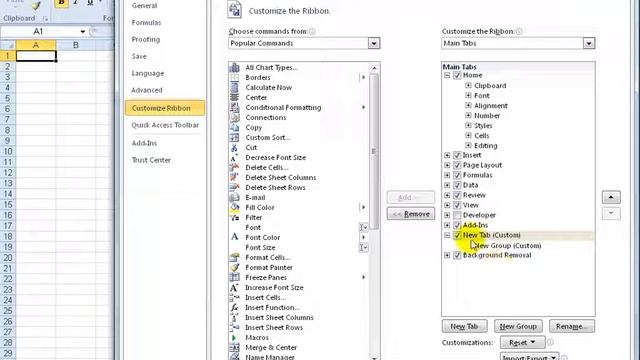Image resolution: width=640 pixels, height=360 pixels.
Task: Pick the E-mail command icon
Action: click(x=235, y=197)
